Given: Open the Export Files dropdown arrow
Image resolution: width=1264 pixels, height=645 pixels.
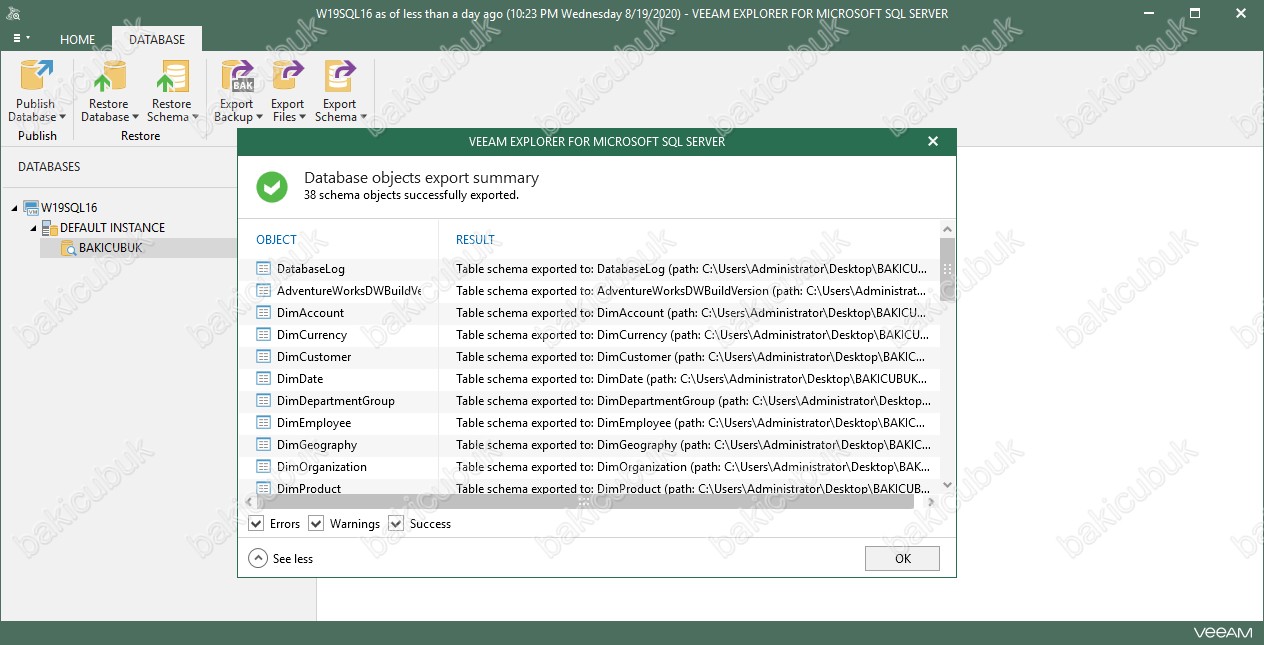Looking at the screenshot, I should click(302, 118).
